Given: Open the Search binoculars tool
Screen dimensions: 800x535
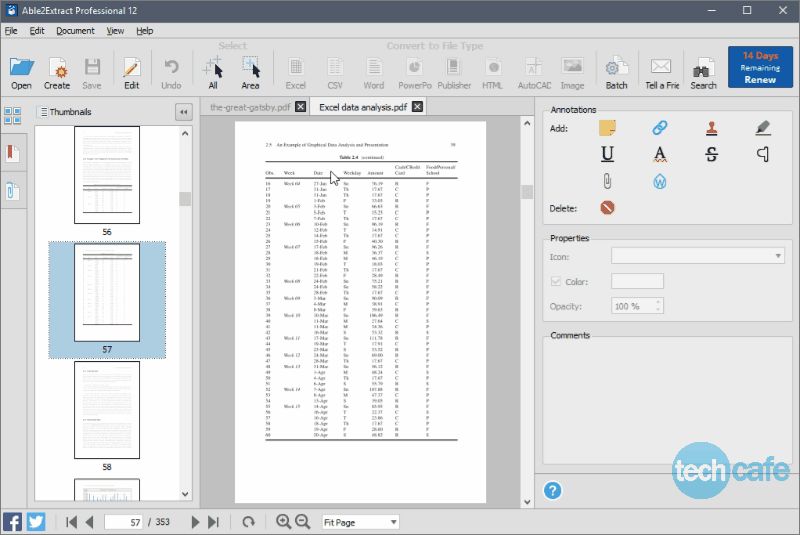Looking at the screenshot, I should tap(703, 73).
